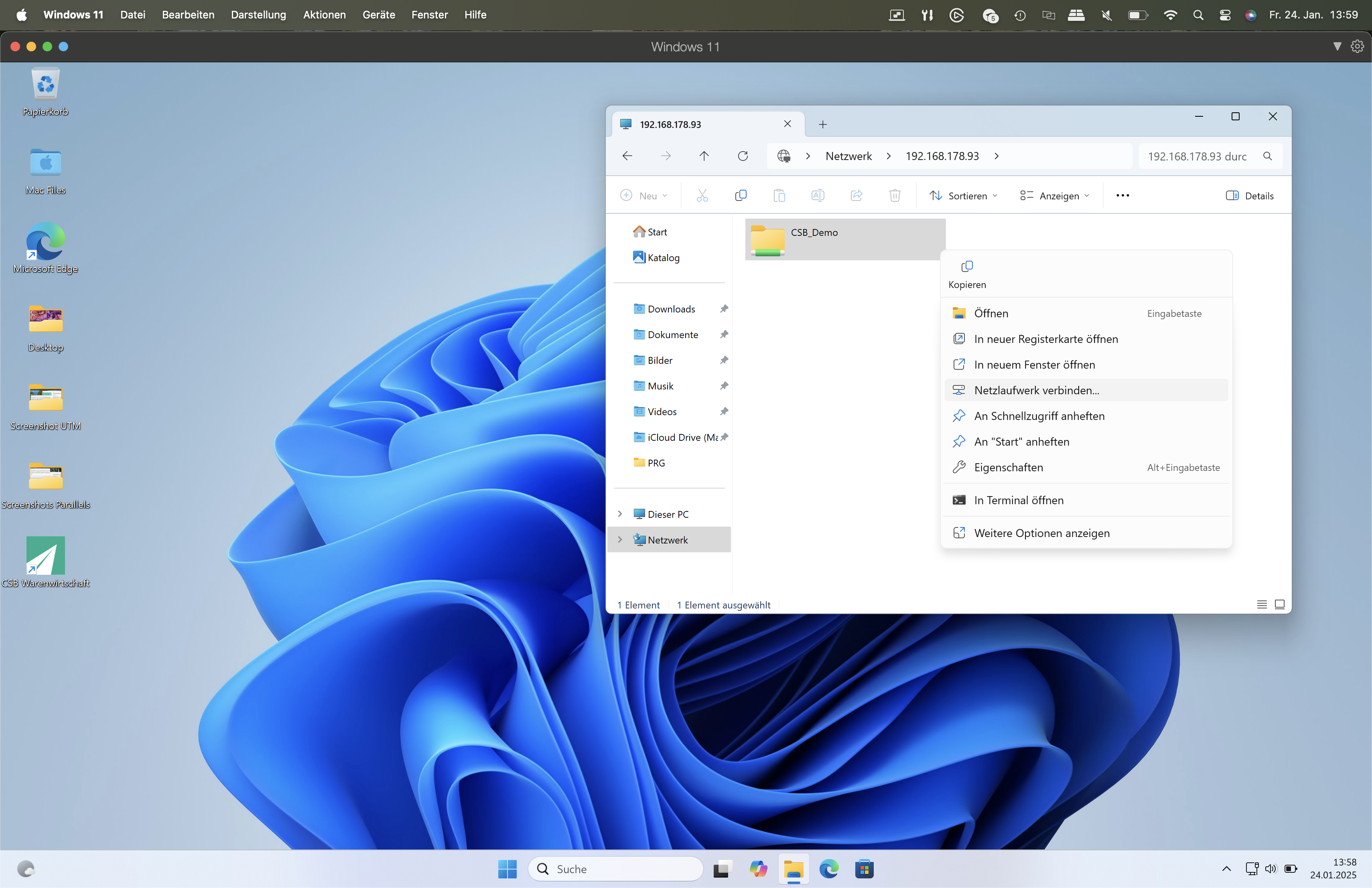Viewport: 1372px width, 888px height.
Task: Go up one folder level
Action: 704,156
